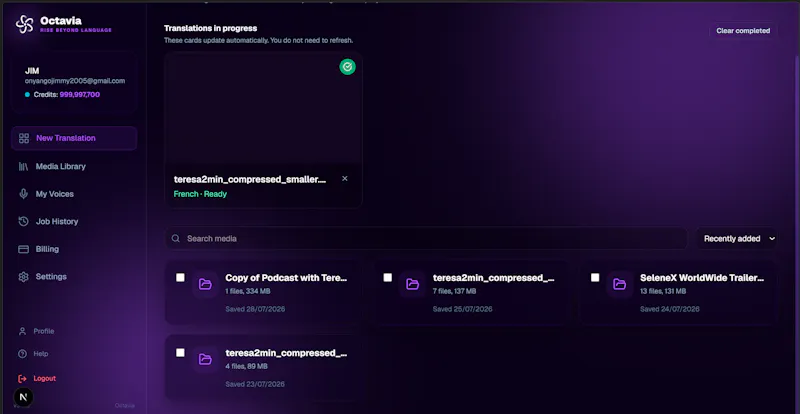Click the translation card filename teresa2min_compressed_smaller
The width and height of the screenshot is (800, 414).
[x=250, y=179]
